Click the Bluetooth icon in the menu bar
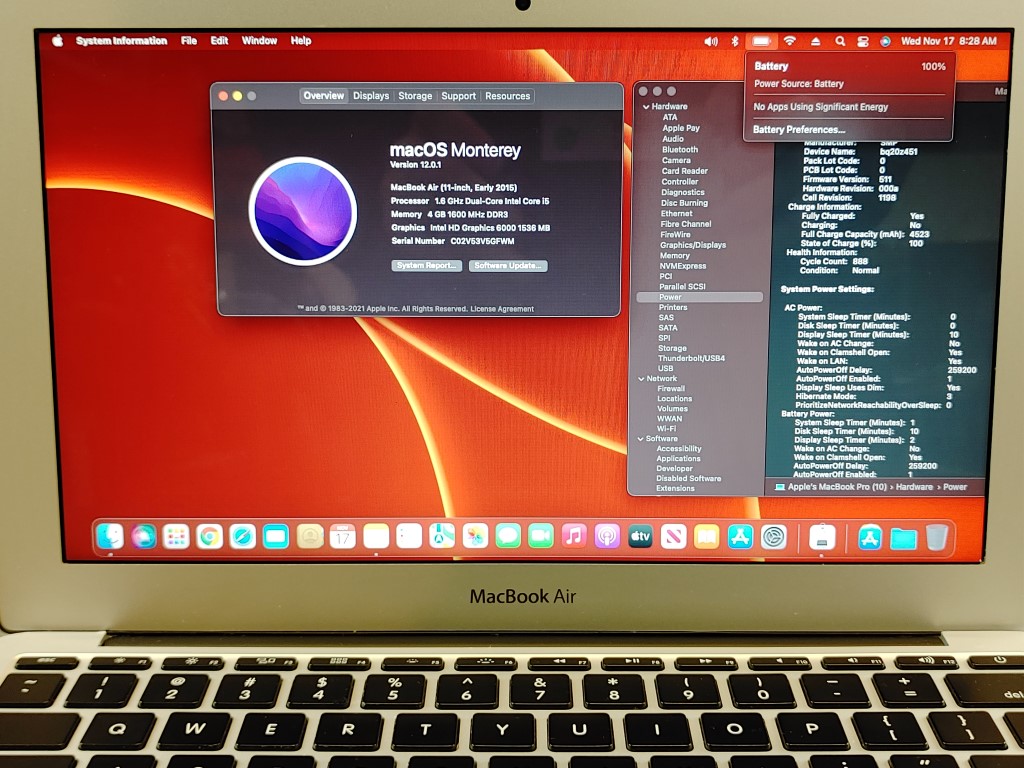The image size is (1024, 768). point(735,41)
